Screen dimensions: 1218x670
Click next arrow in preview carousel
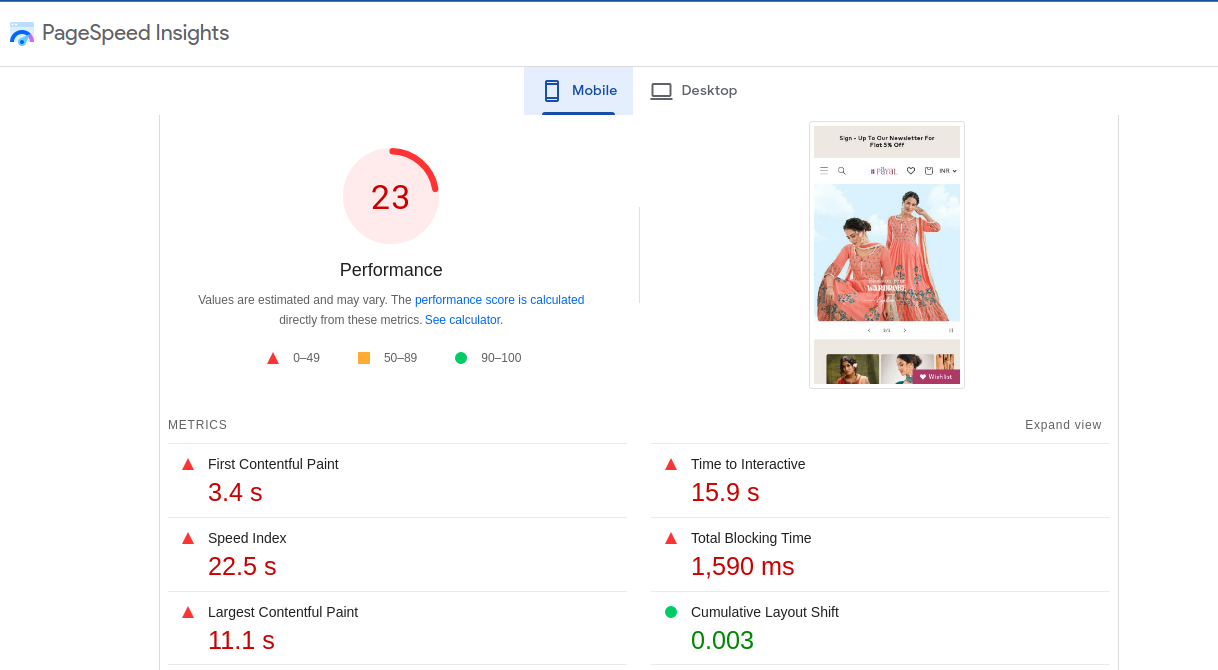tap(904, 329)
